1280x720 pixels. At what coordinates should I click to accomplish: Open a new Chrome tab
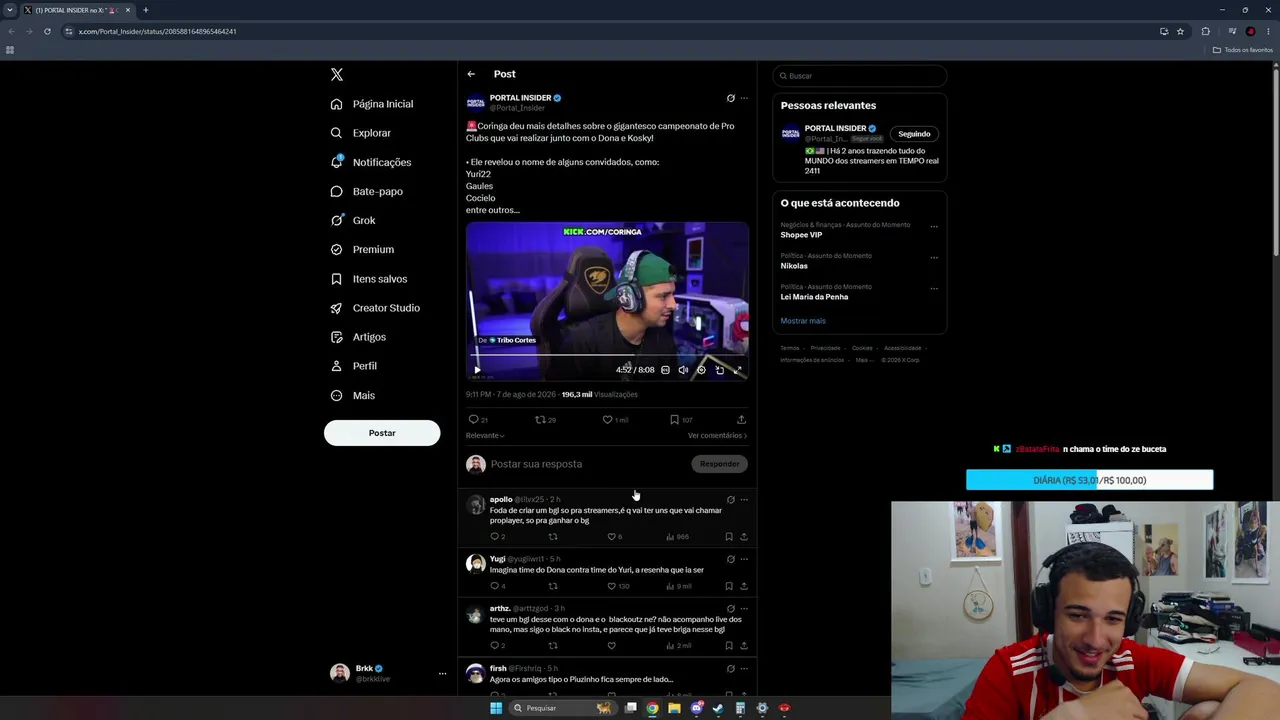[145, 10]
